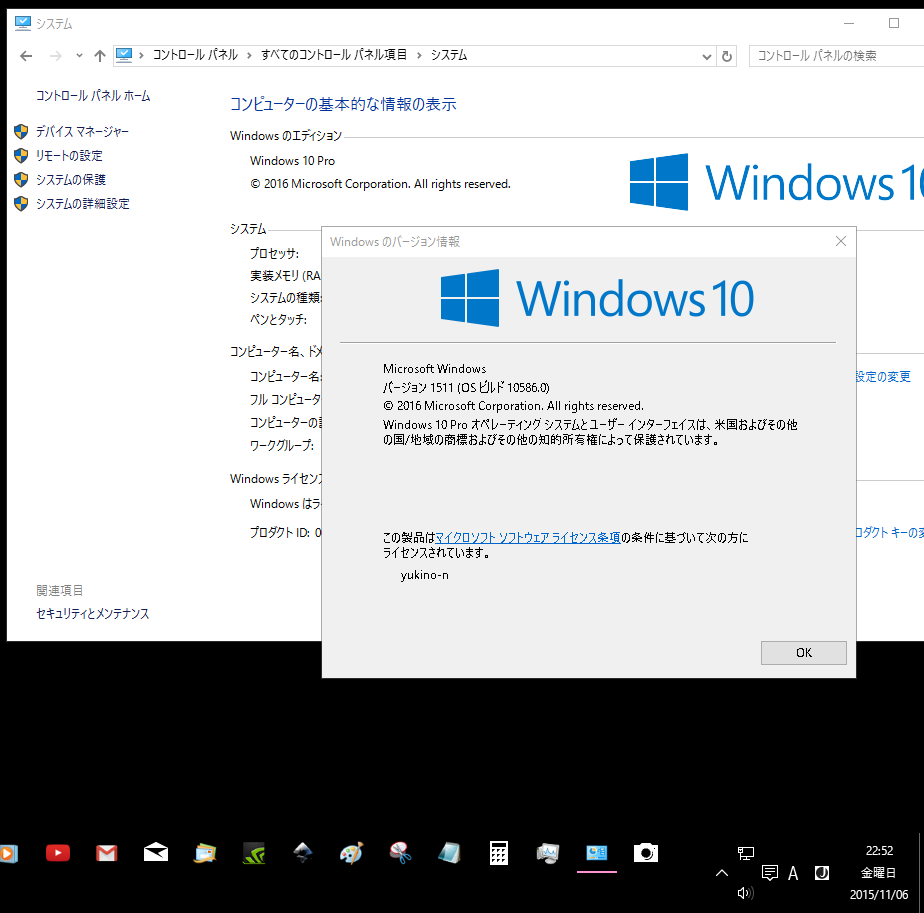
Task: Open the 'マイクロソフト ソフトウェア ライセンス条項' link
Action: (527, 537)
